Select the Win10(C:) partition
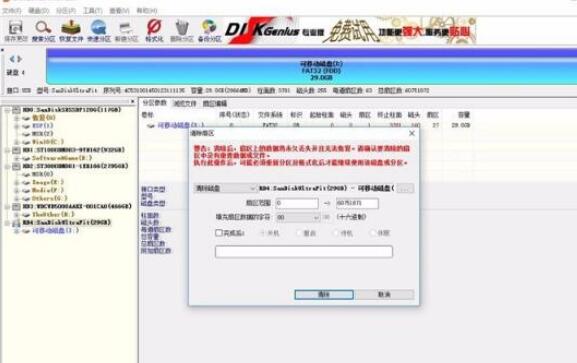The image size is (577, 363). click(x=48, y=142)
